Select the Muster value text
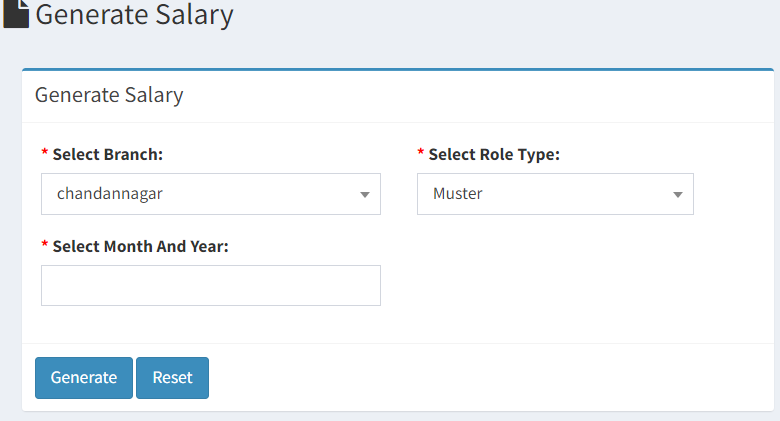 tap(458, 194)
